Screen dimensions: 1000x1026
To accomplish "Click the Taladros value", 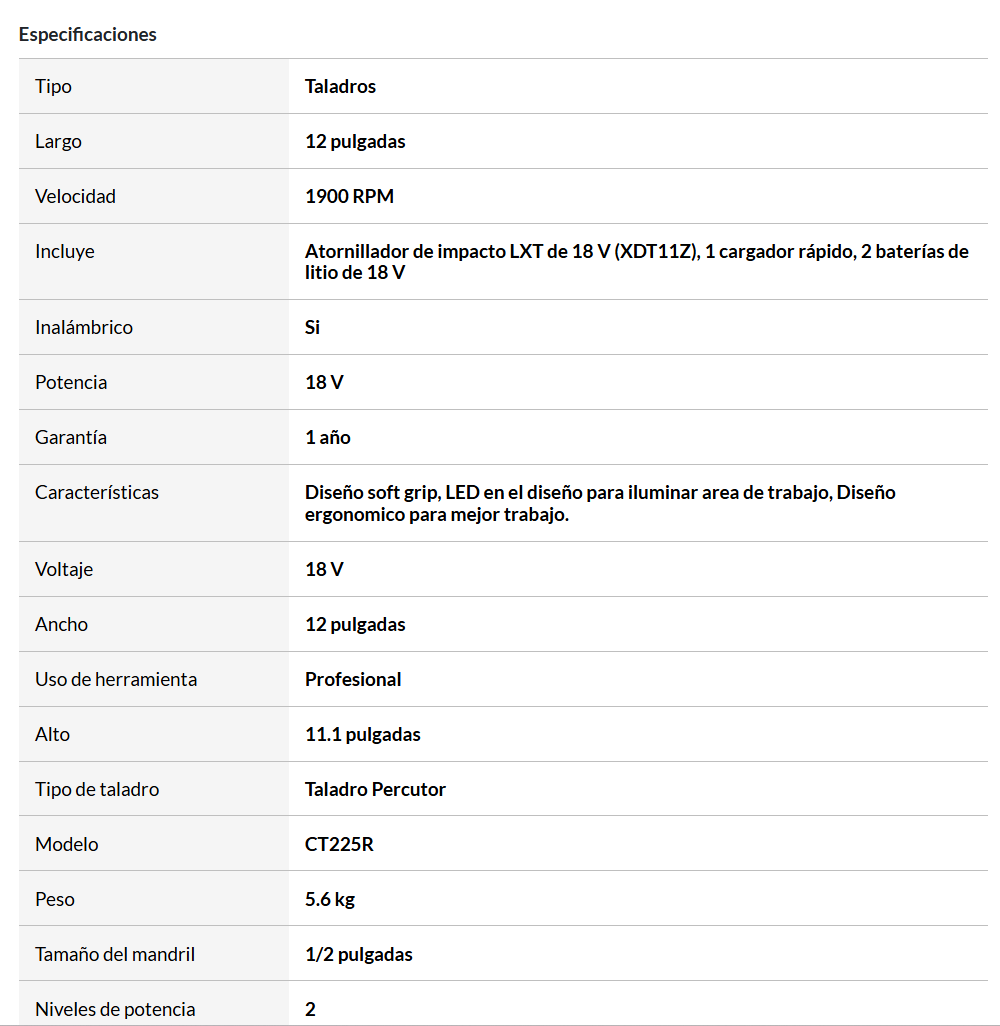I will (340, 86).
